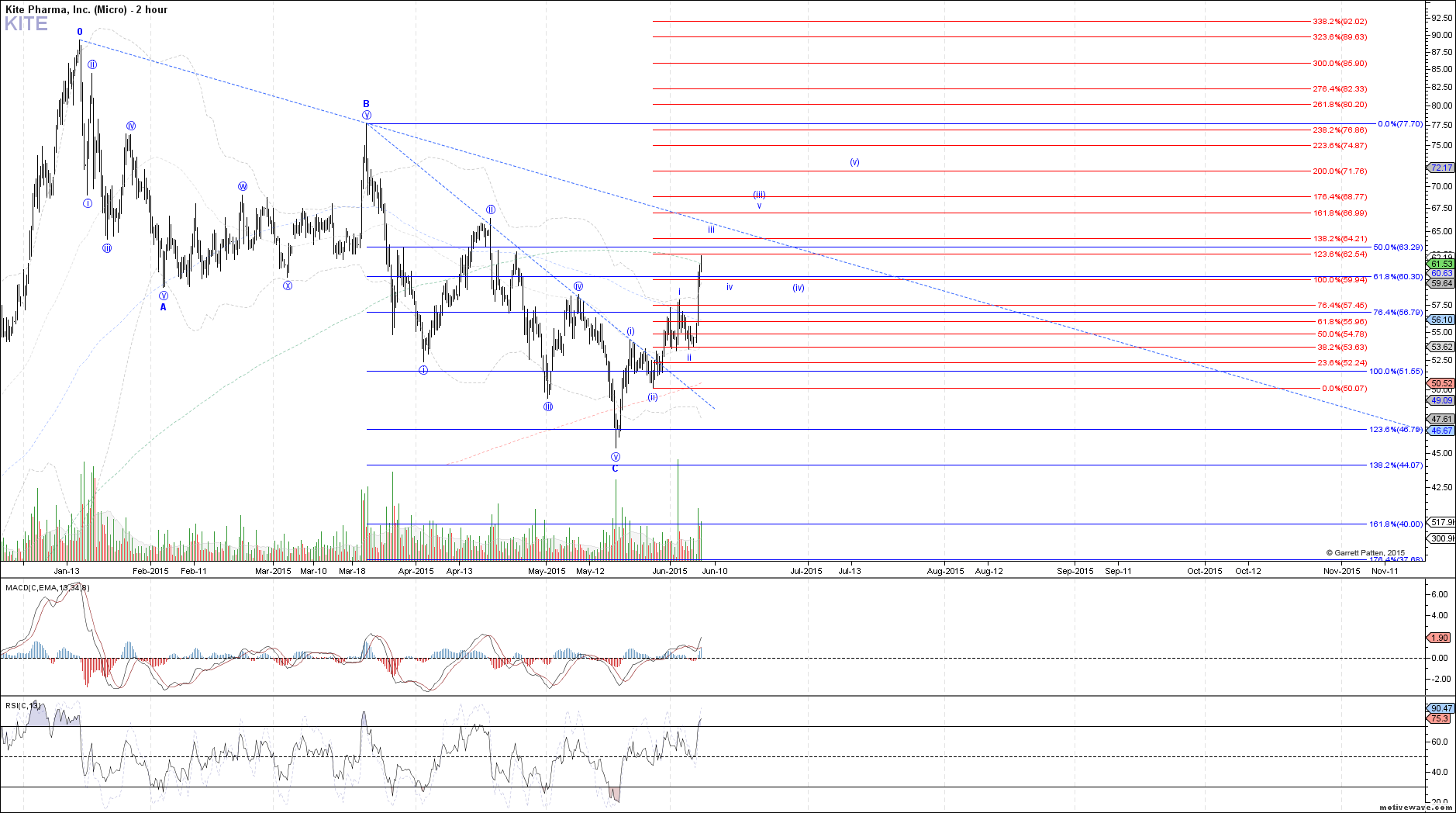Click the 123.6%(62.54) extension label
The width and height of the screenshot is (1456, 813).
point(1340,254)
